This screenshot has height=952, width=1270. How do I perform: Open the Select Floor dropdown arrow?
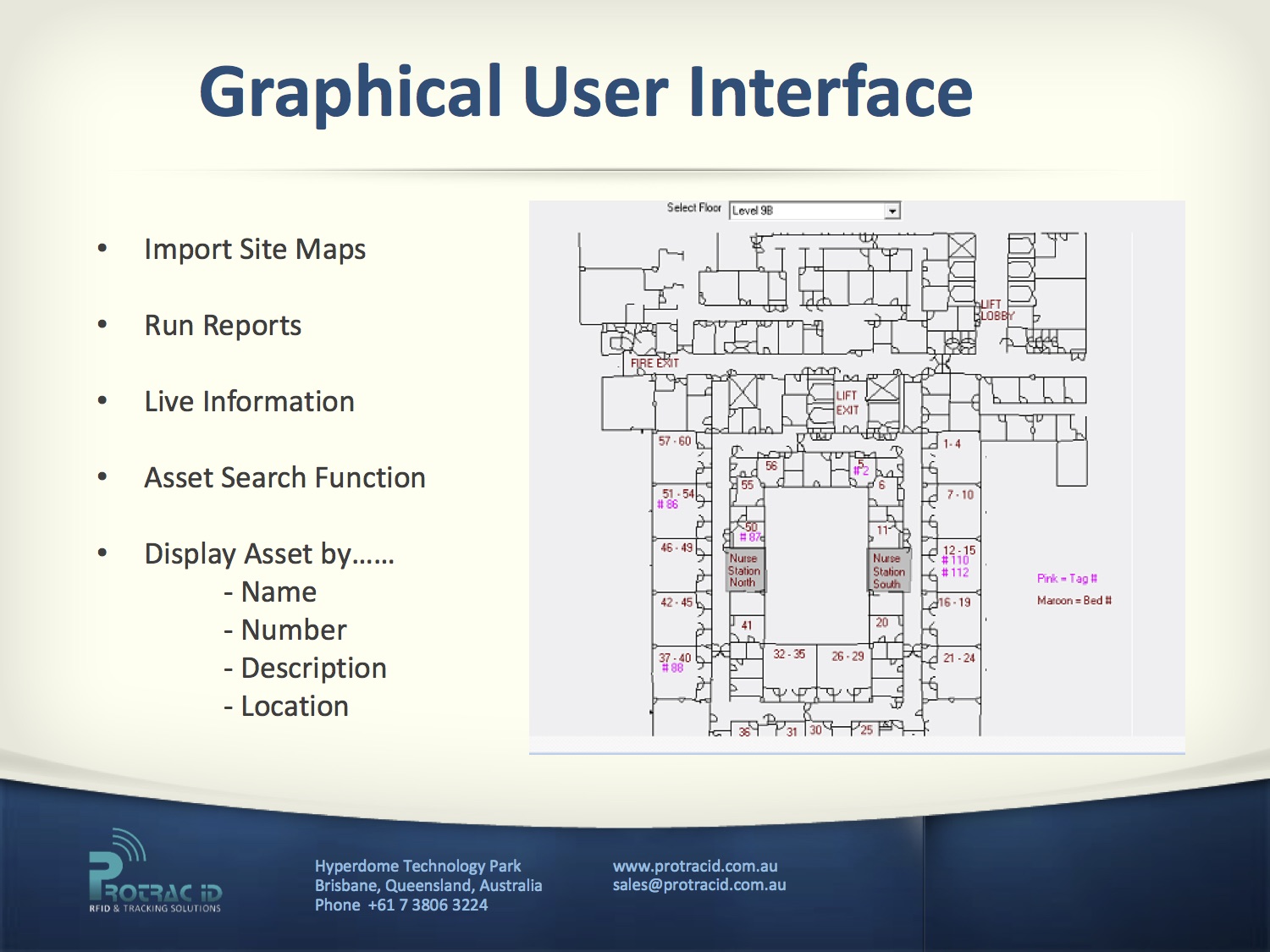[892, 211]
